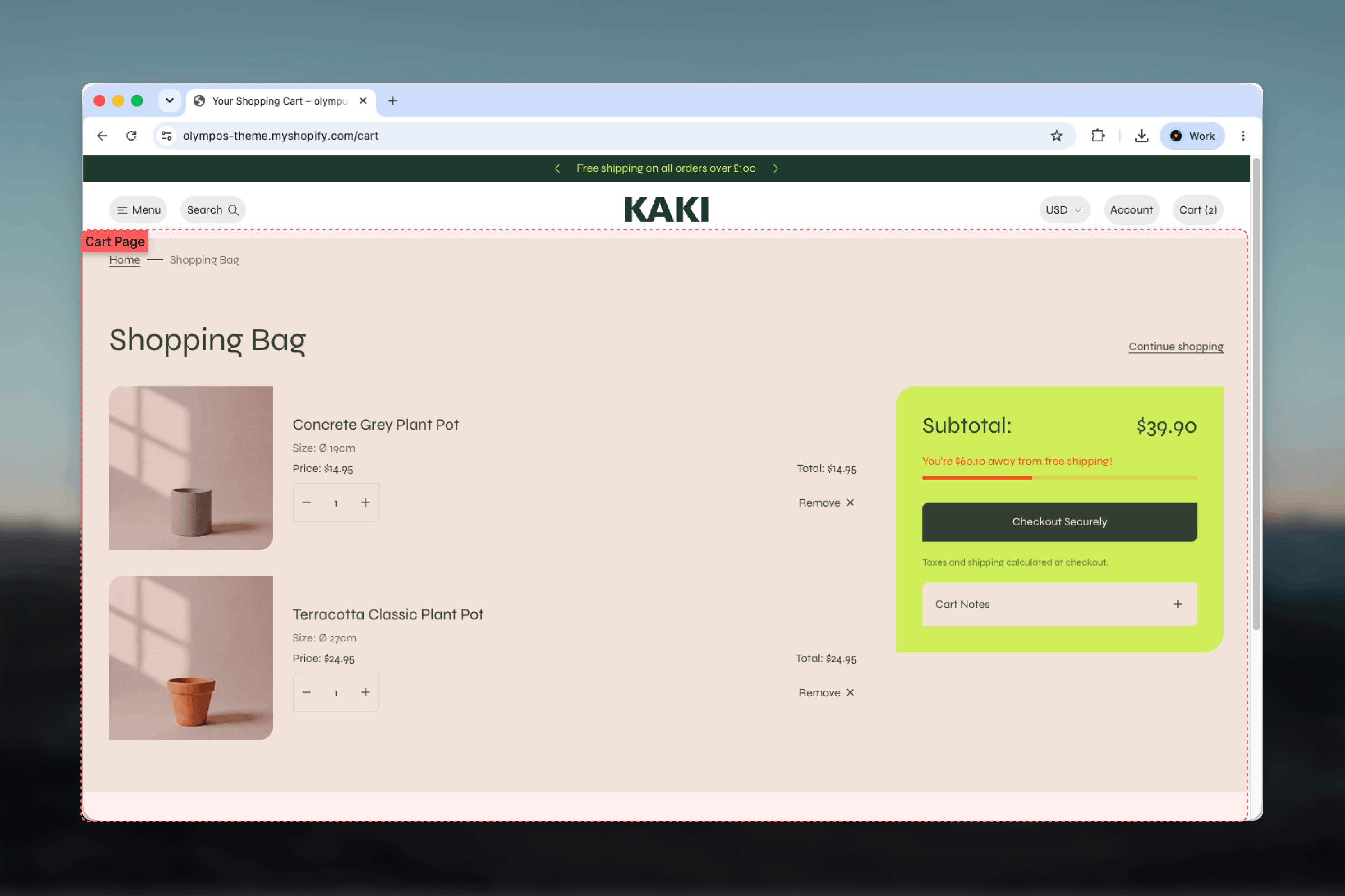This screenshot has height=896, width=1345.
Task: Click the address bar URL
Action: tap(280, 135)
